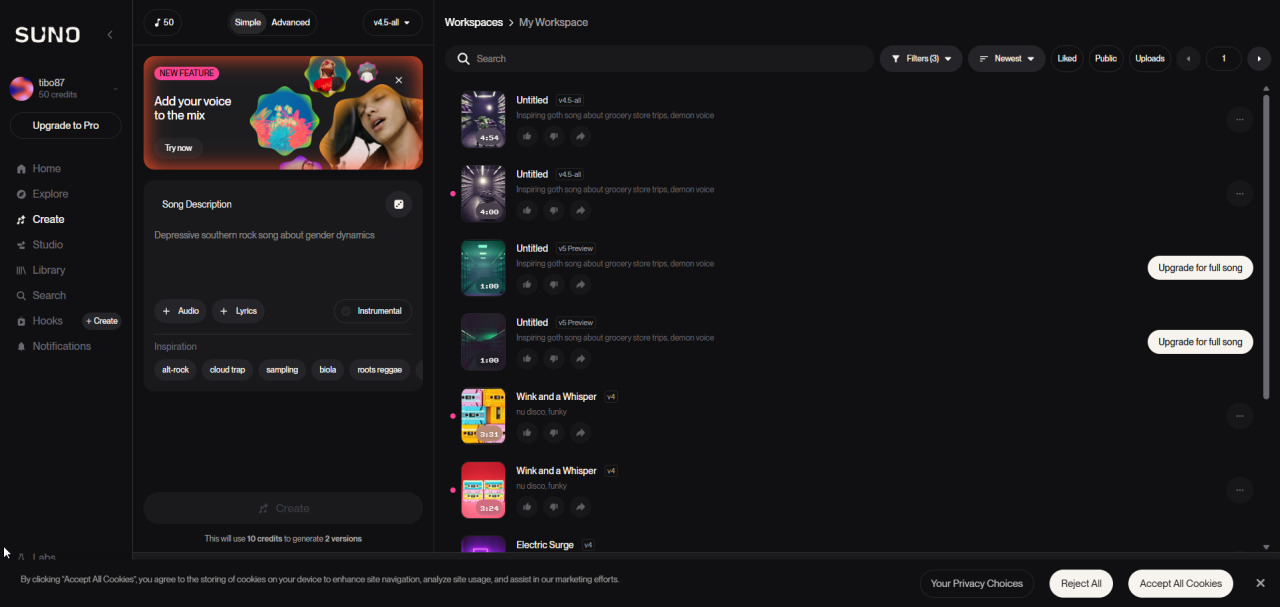Like the 4:54 Untitled song
Screen dimensions: 1280x607
point(527,137)
